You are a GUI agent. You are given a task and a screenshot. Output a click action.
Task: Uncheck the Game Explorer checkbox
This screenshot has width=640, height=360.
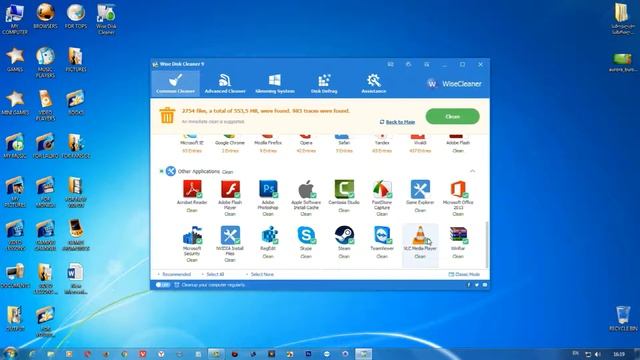[427, 196]
